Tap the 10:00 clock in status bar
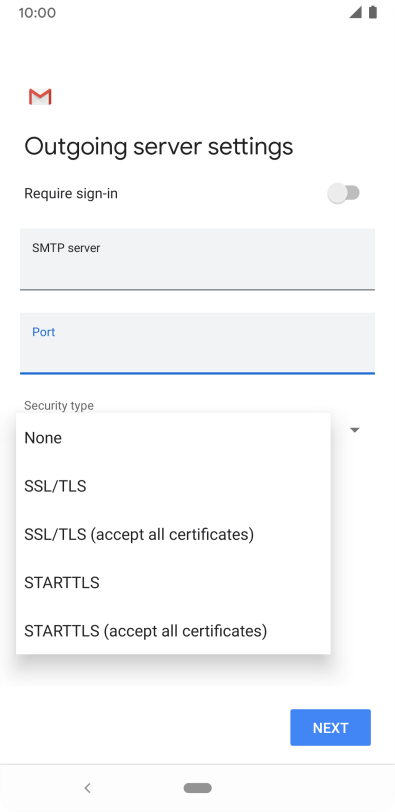The image size is (395, 812). [37, 12]
